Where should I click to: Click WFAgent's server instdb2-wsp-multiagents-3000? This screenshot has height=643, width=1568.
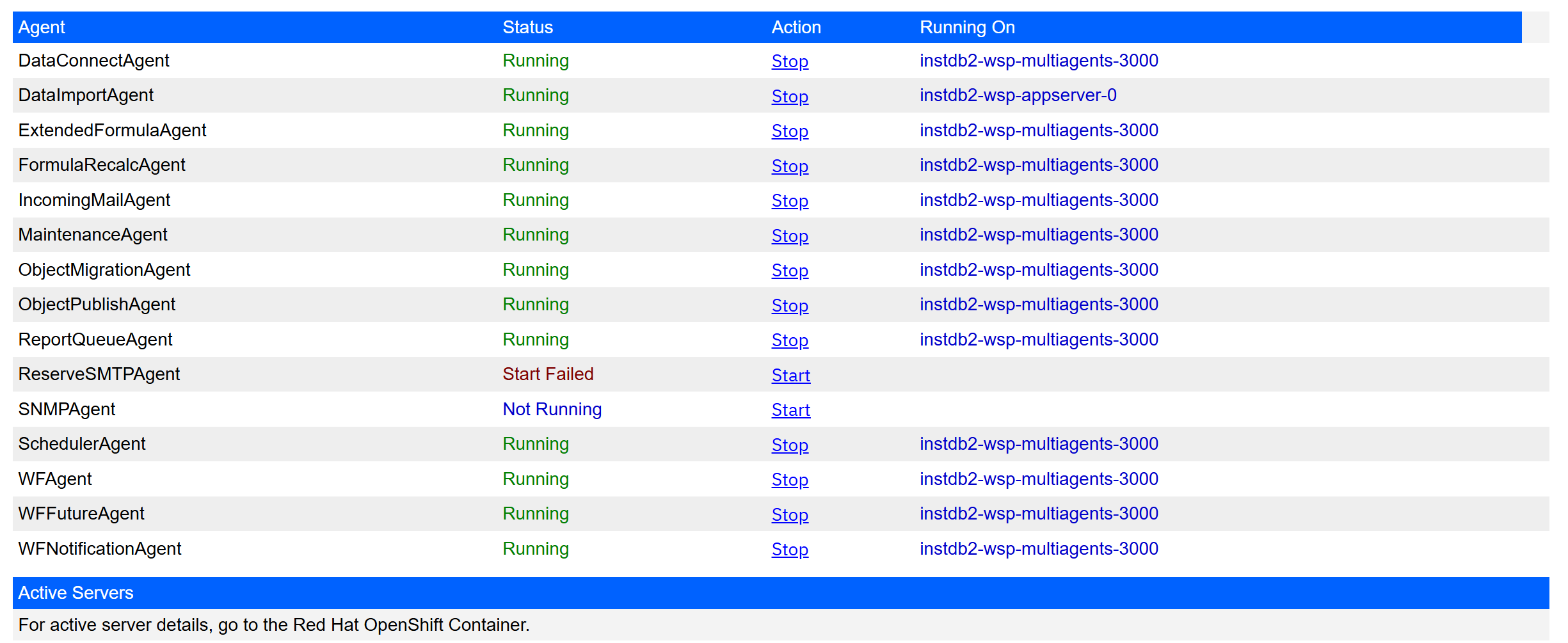tap(1039, 479)
